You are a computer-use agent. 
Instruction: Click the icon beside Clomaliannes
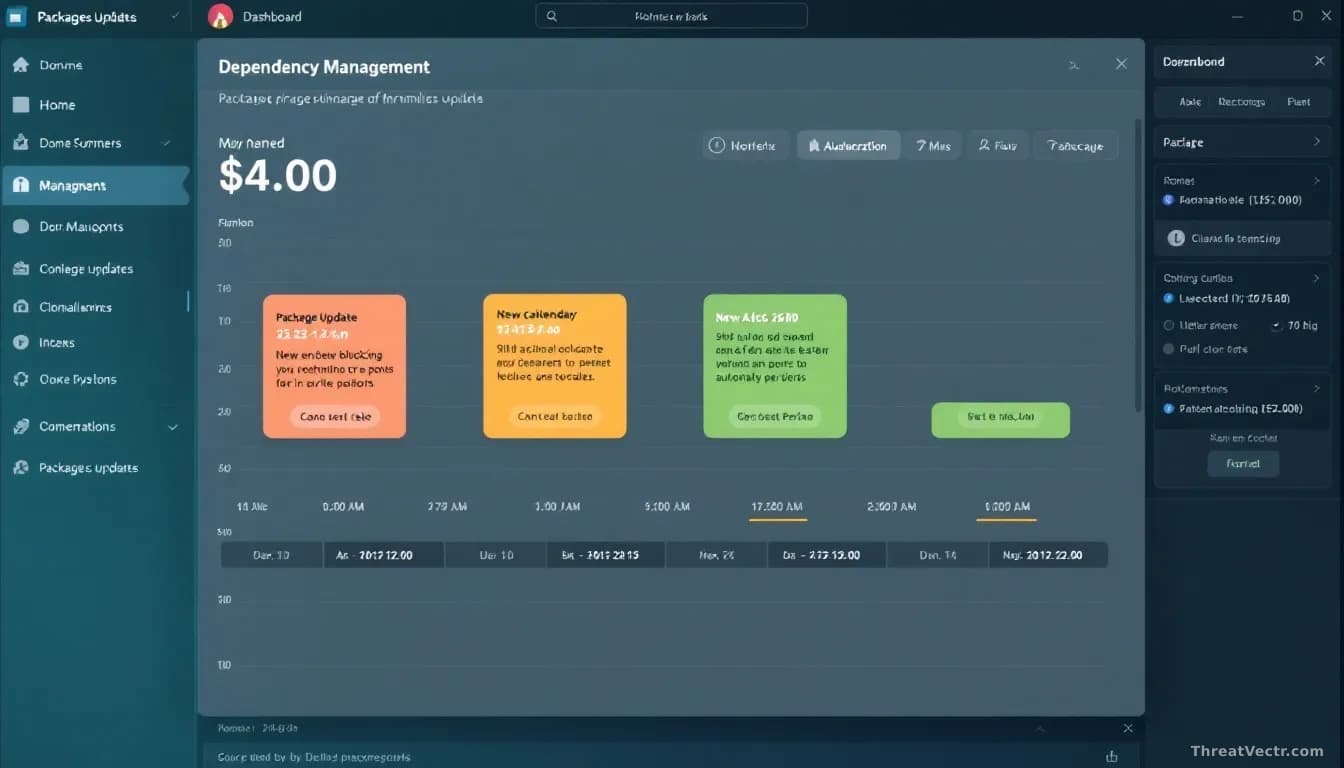point(20,307)
